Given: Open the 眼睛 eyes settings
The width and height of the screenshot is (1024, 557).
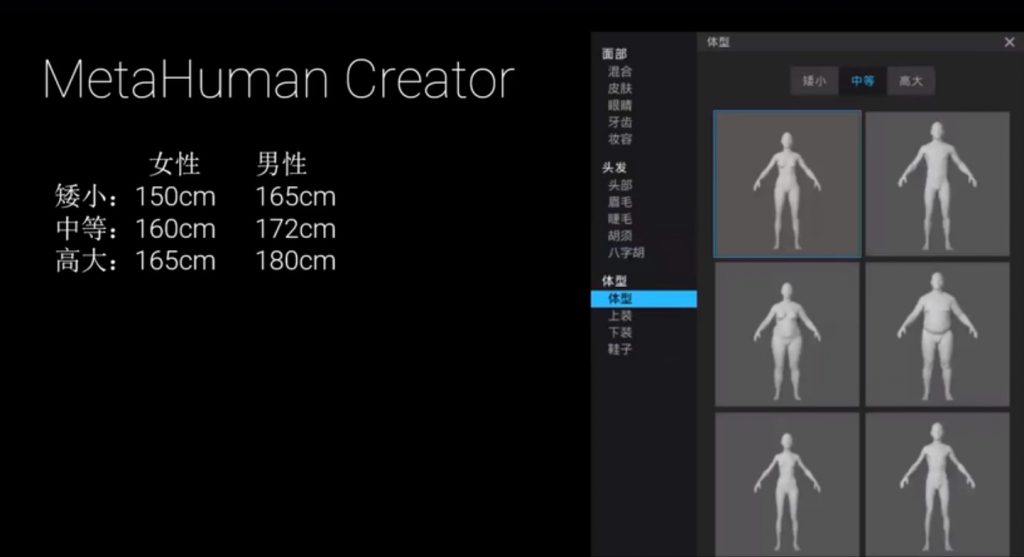Looking at the screenshot, I should coord(620,105).
